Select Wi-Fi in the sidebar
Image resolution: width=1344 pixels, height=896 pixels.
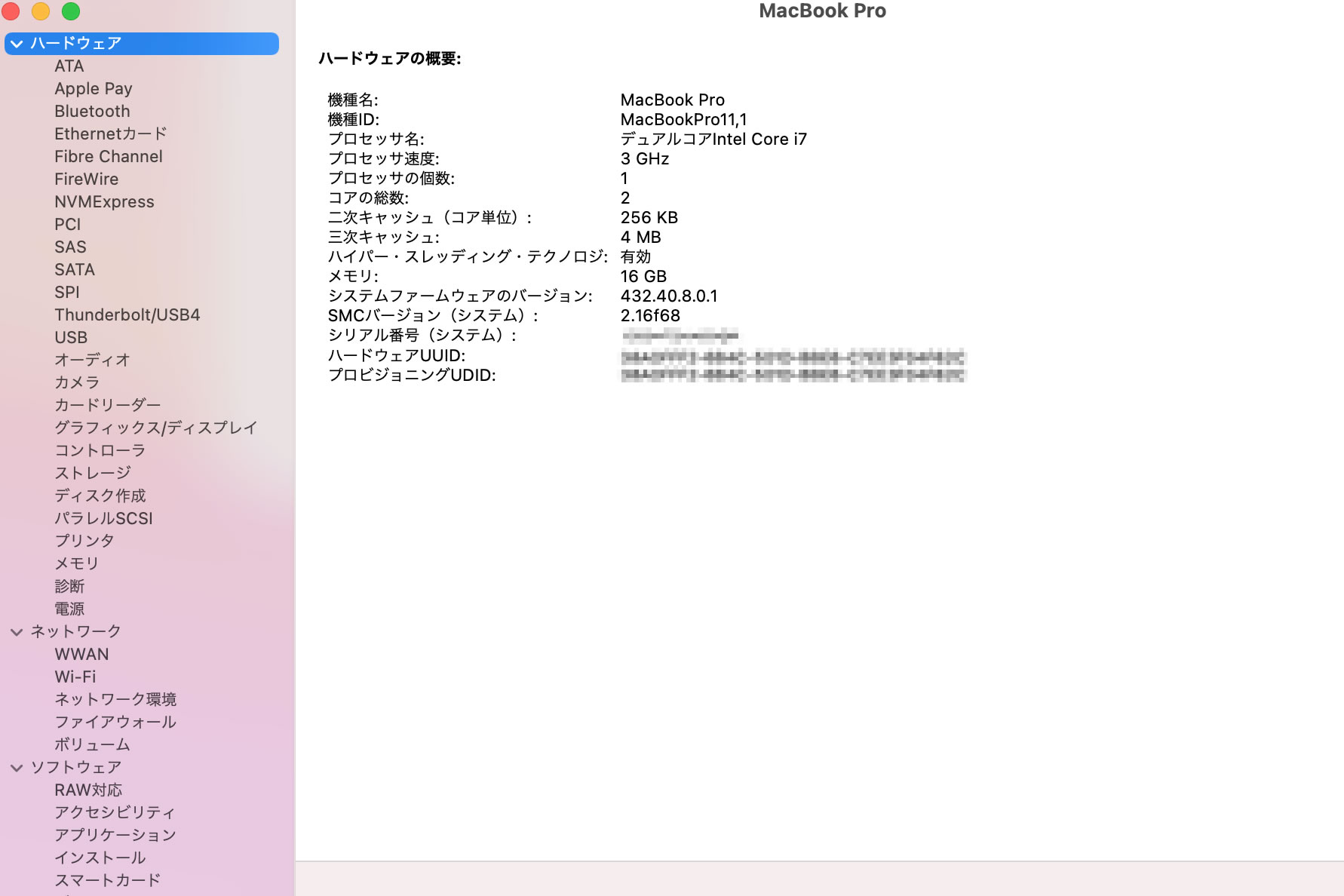75,677
